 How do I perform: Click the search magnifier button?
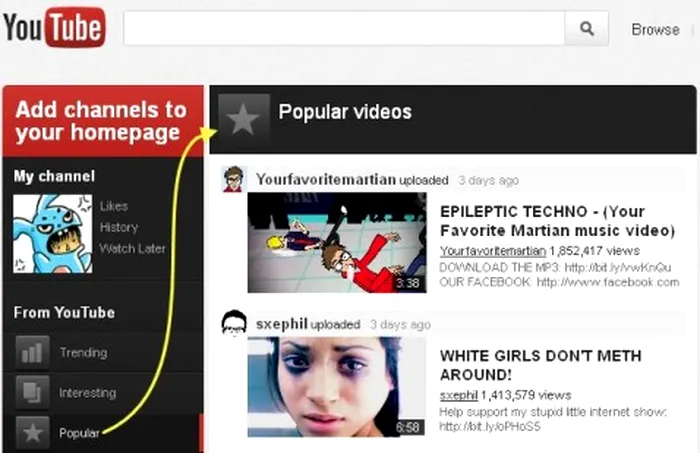click(x=586, y=29)
